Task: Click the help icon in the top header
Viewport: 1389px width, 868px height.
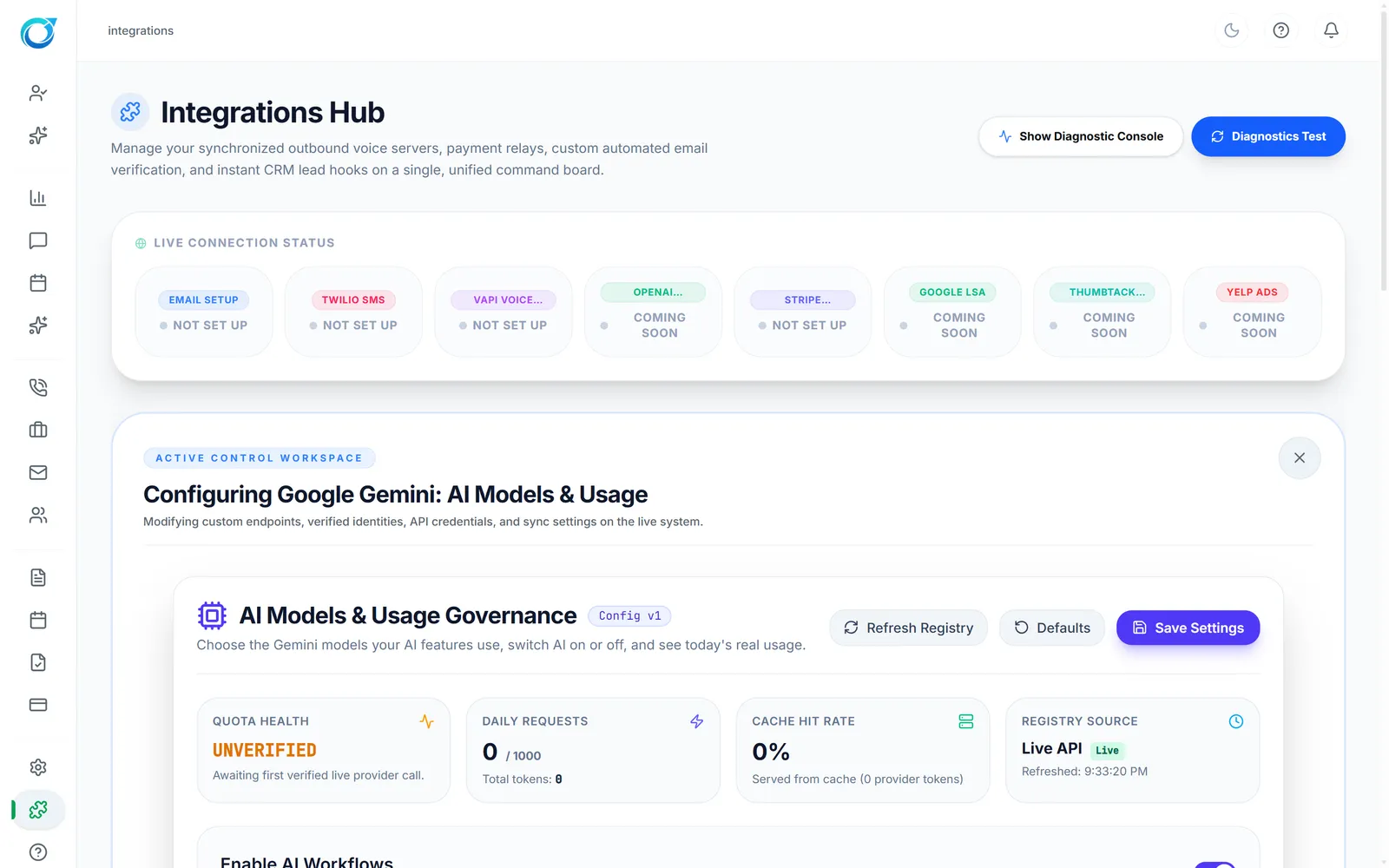Action: coord(1281,30)
